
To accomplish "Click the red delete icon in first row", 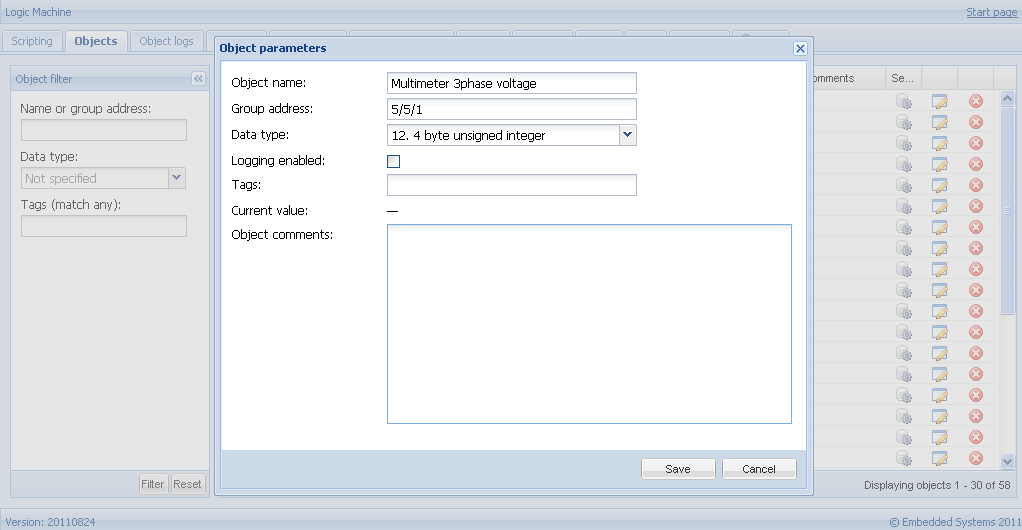I will point(976,101).
